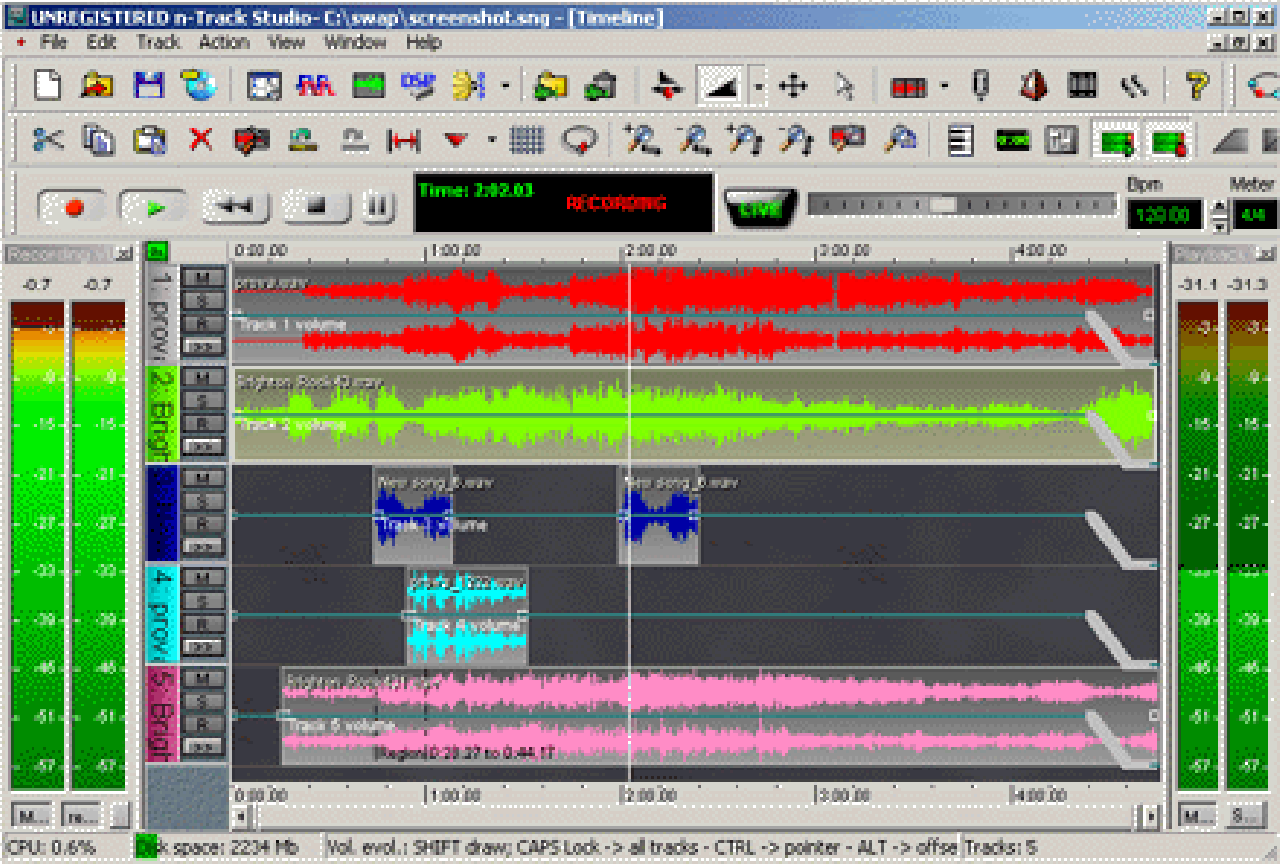The width and height of the screenshot is (1280, 864).
Task: Open dropdown arrow next to red triangle icon
Action: [x=491, y=140]
